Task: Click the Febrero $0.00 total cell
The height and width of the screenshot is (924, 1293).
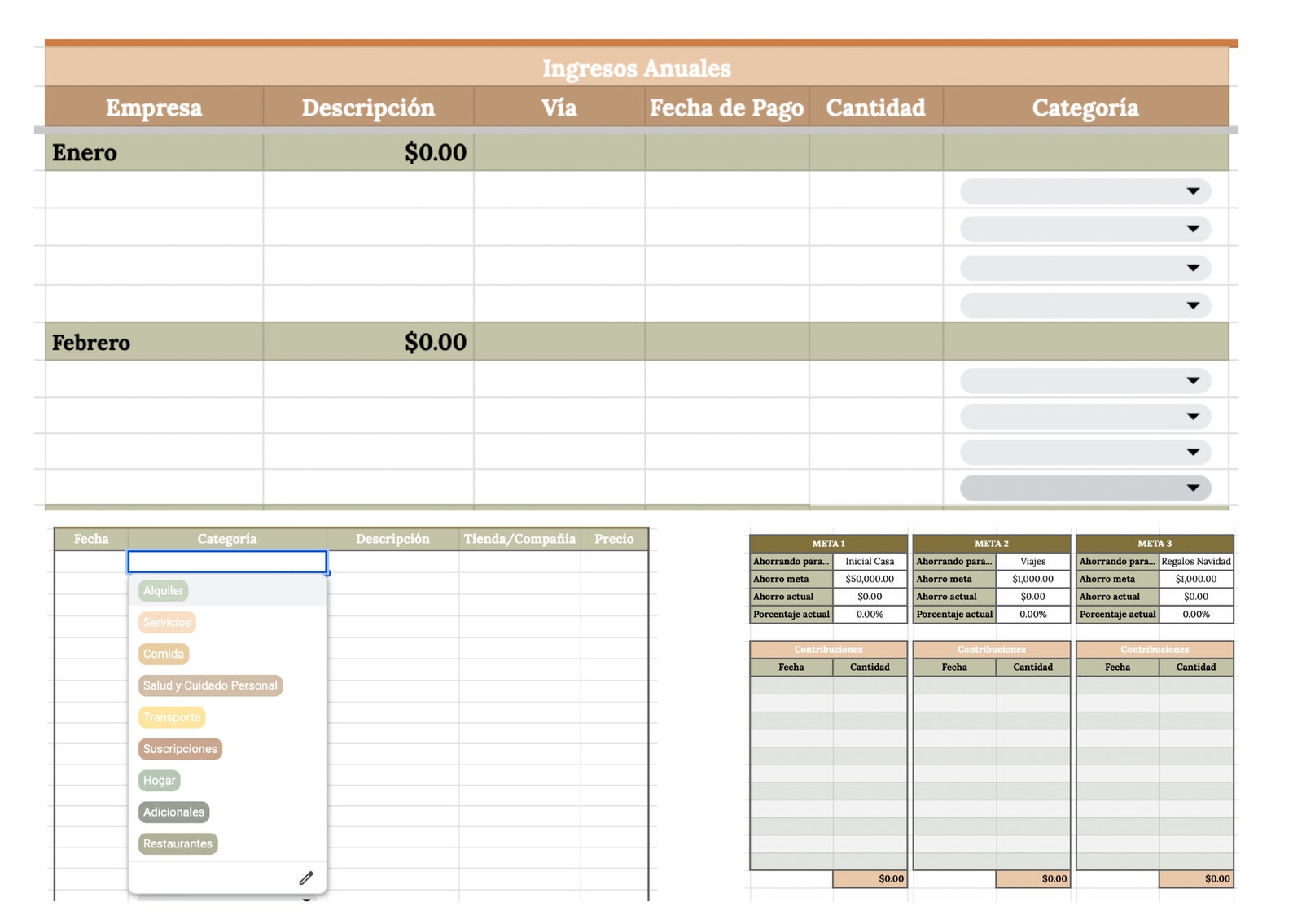Action: (x=368, y=342)
